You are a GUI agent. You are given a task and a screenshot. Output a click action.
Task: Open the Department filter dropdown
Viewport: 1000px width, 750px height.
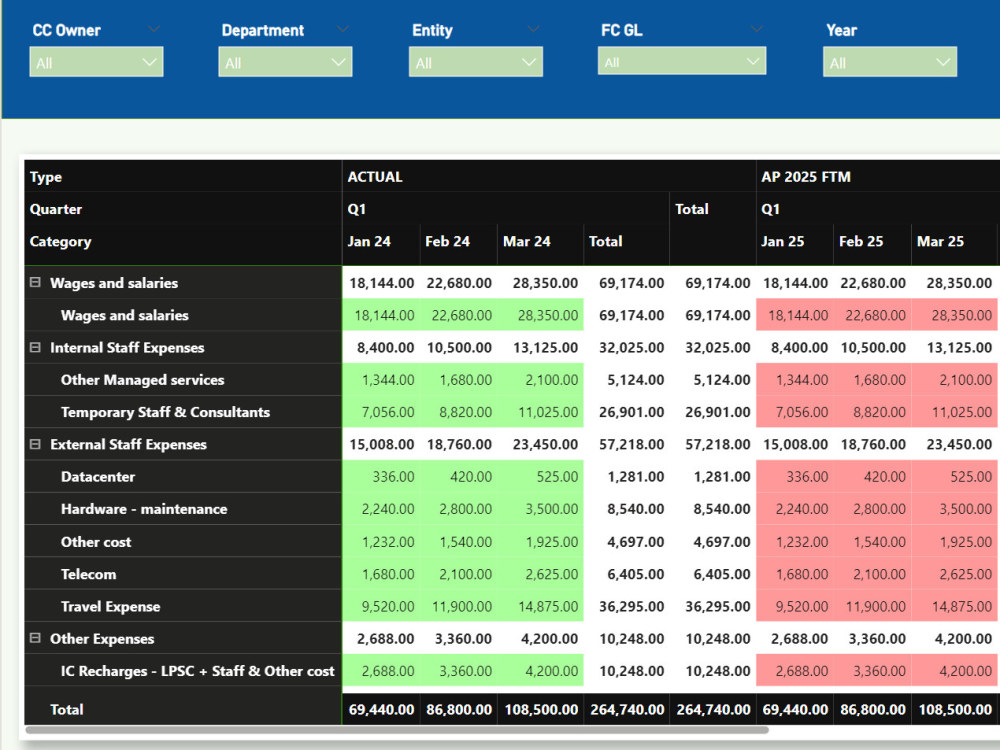point(285,62)
